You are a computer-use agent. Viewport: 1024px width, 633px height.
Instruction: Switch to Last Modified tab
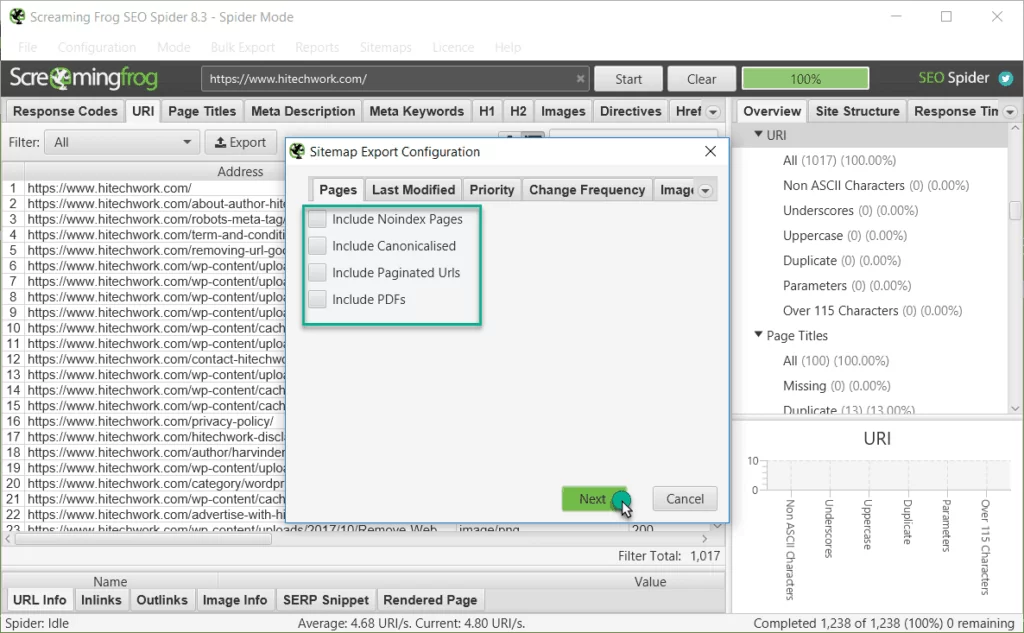tap(413, 190)
